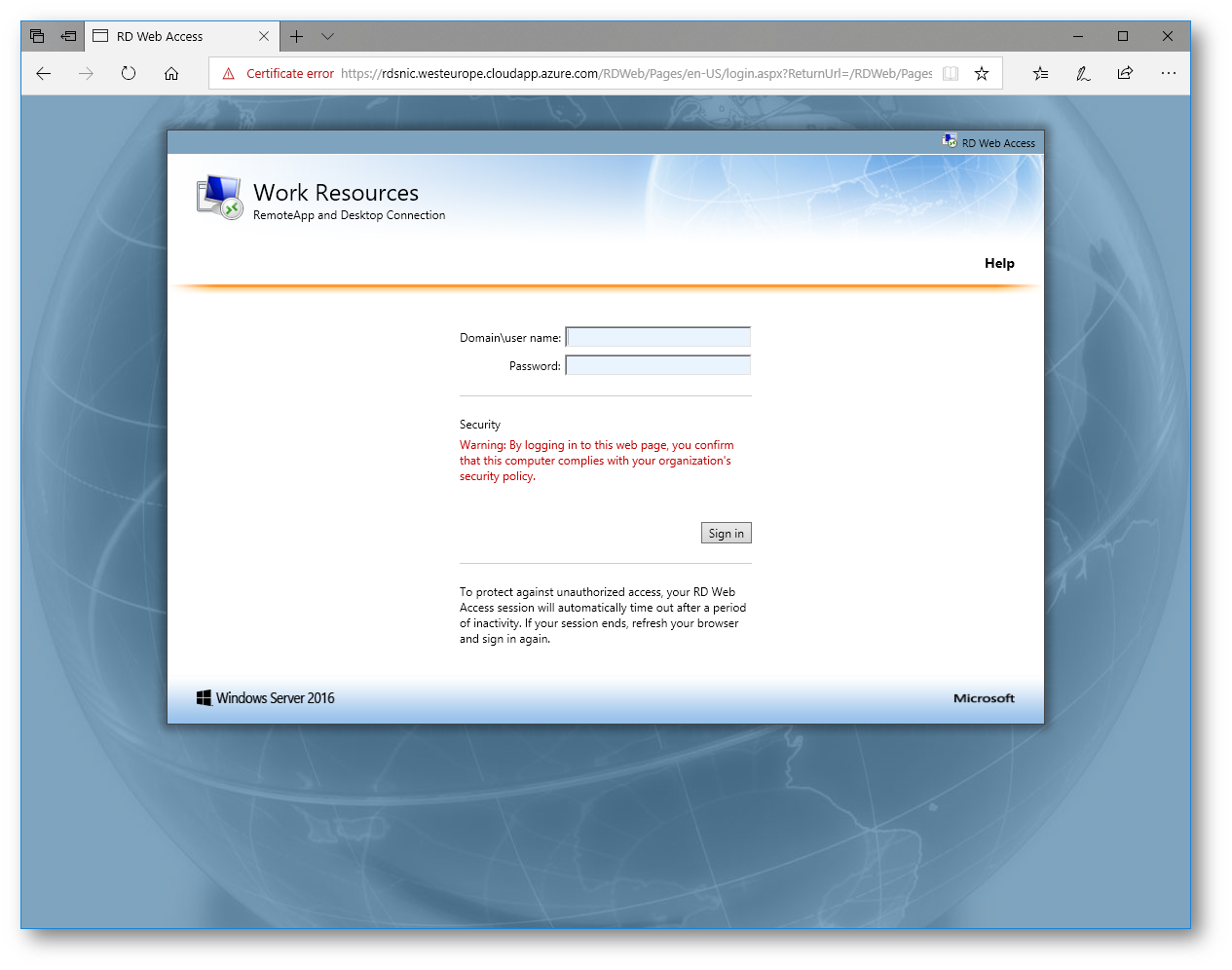Click RemoteApp and Desktop Connection subtitle

349,215
